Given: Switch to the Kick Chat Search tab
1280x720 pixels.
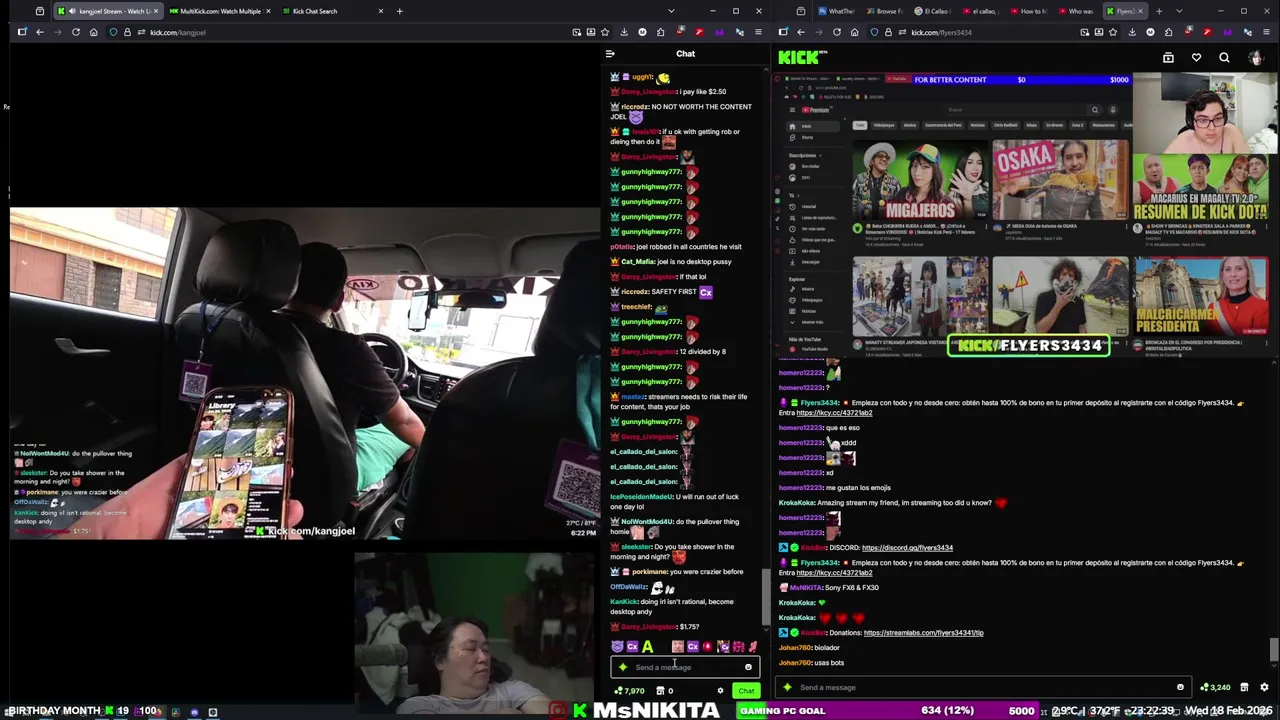Looking at the screenshot, I should (330, 11).
